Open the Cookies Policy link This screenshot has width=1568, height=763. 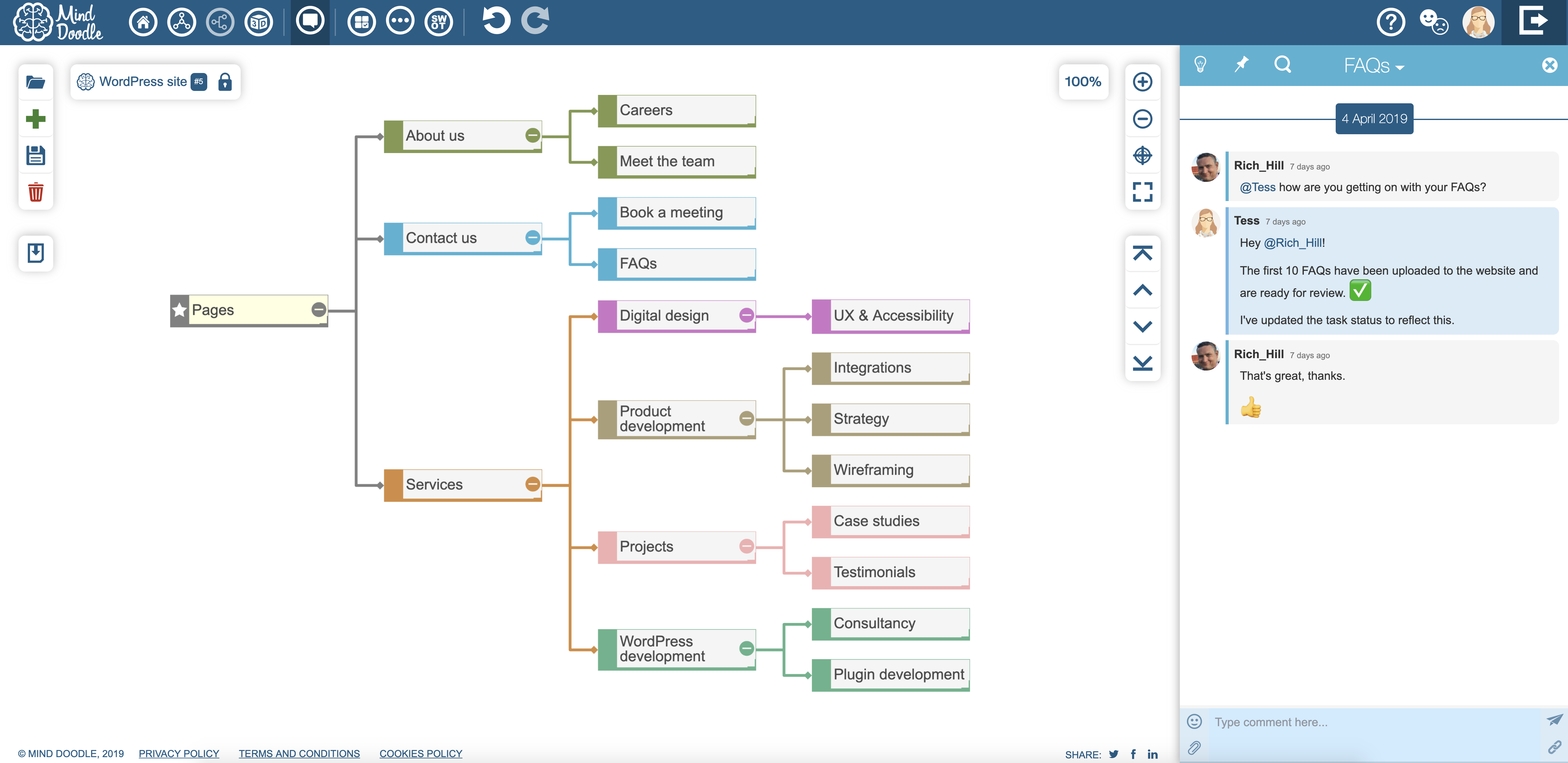[x=421, y=753]
